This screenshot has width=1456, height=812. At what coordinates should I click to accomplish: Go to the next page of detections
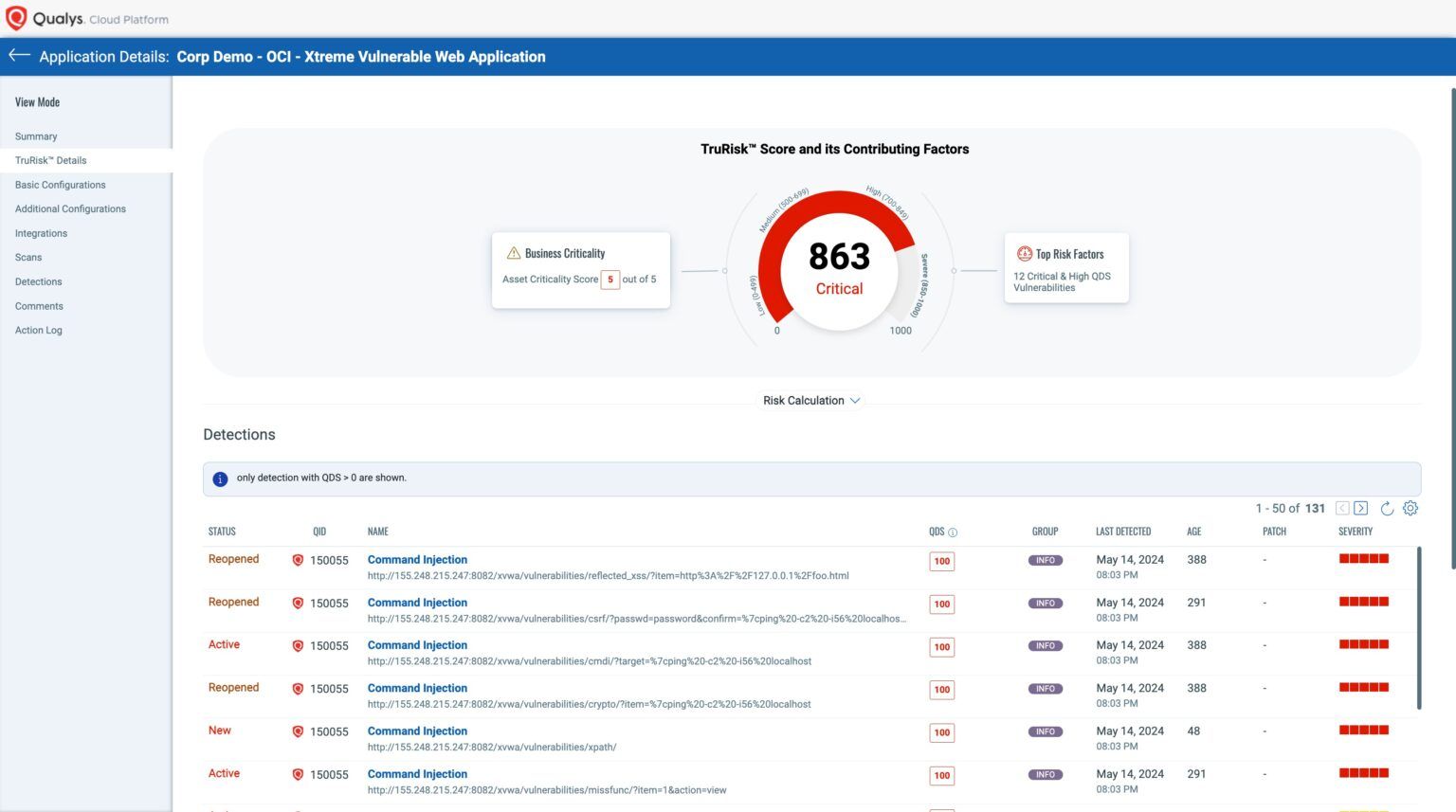[x=1361, y=508]
